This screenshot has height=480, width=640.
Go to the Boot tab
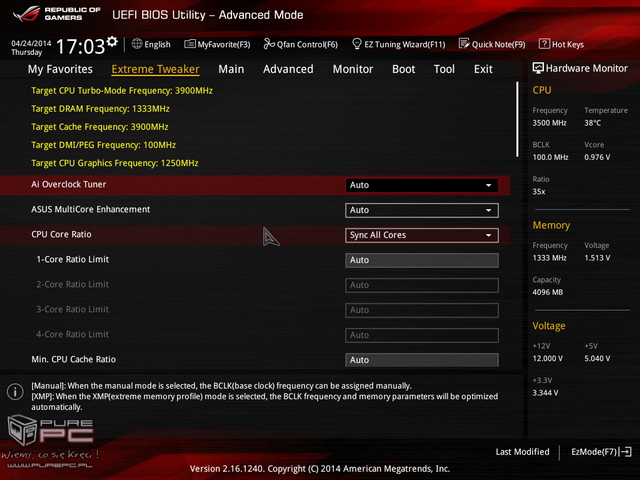click(403, 69)
